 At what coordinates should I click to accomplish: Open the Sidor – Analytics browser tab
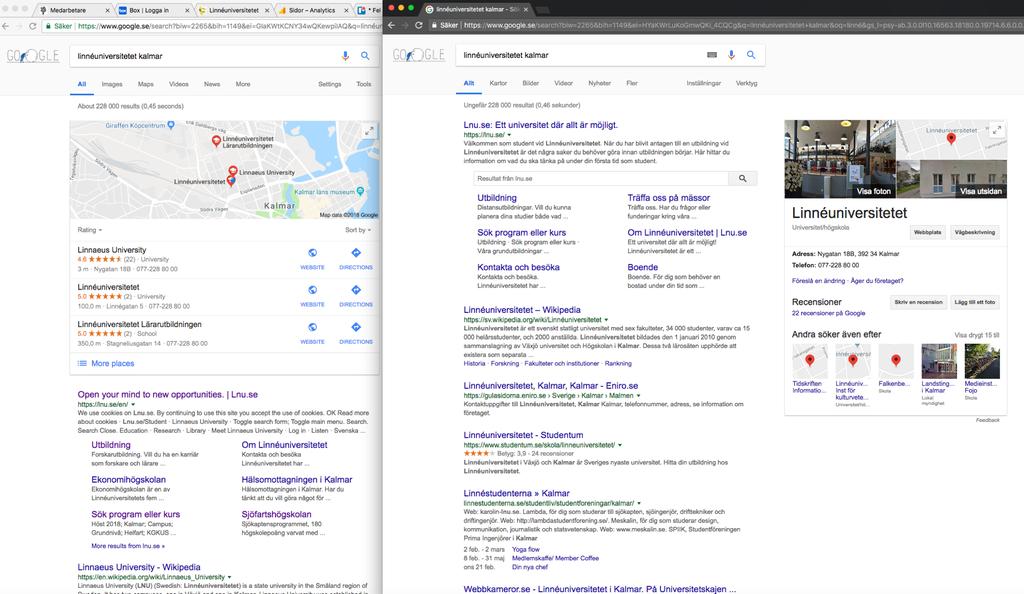pos(312,10)
